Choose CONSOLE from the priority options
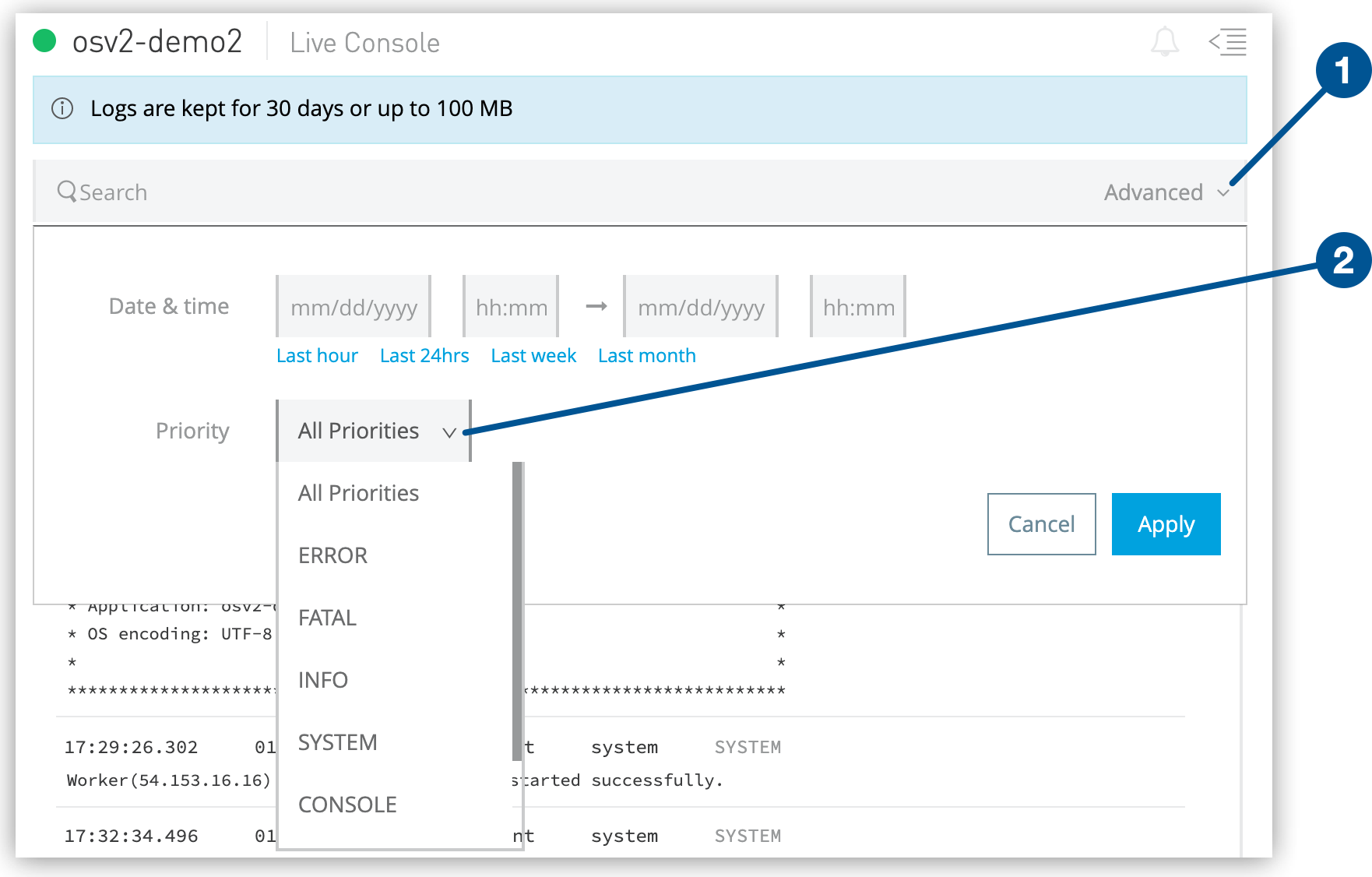 pyautogui.click(x=347, y=804)
